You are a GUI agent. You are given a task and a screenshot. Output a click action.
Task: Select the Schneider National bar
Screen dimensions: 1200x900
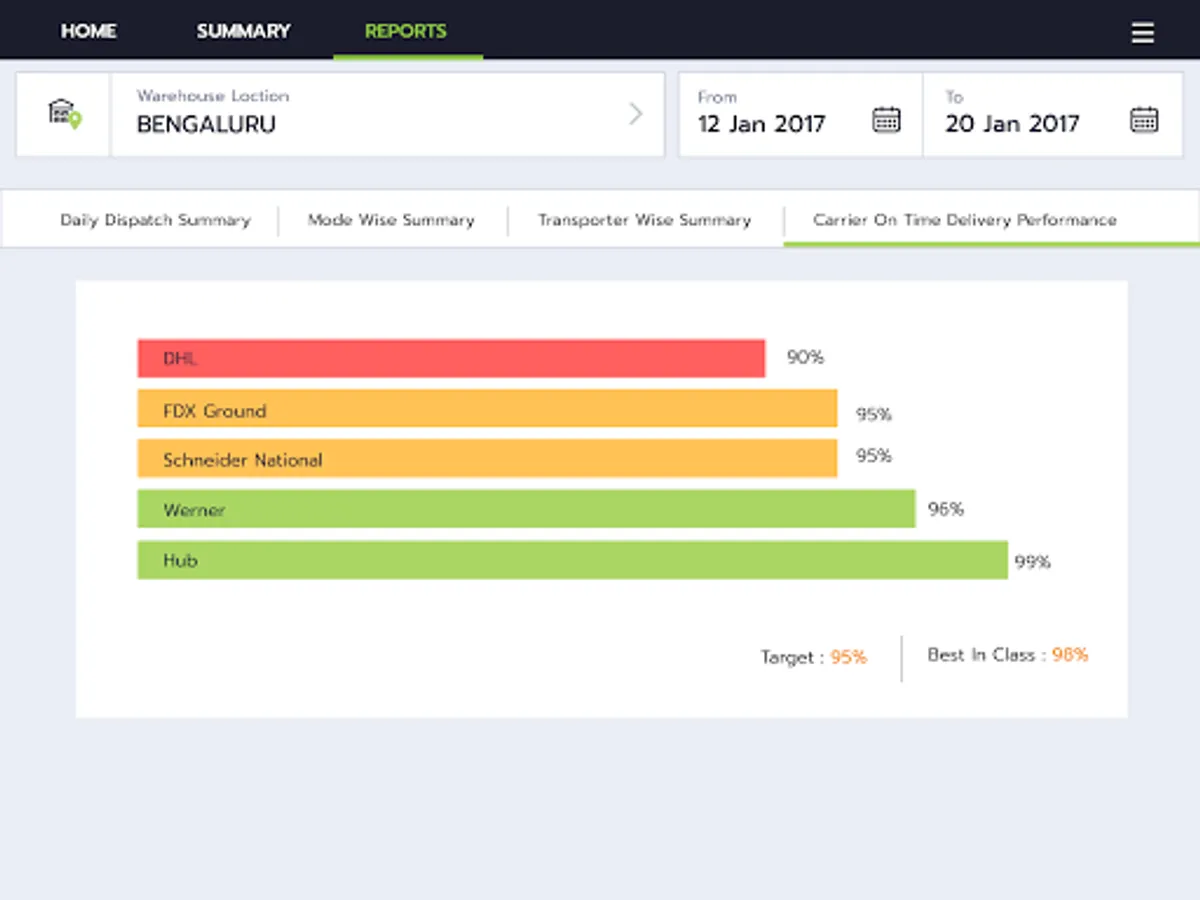point(487,458)
